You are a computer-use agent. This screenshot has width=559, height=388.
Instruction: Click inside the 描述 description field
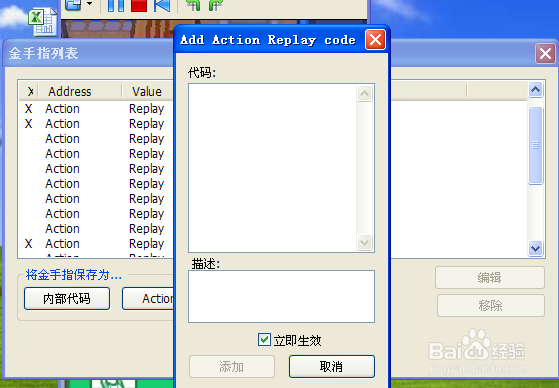tap(281, 296)
